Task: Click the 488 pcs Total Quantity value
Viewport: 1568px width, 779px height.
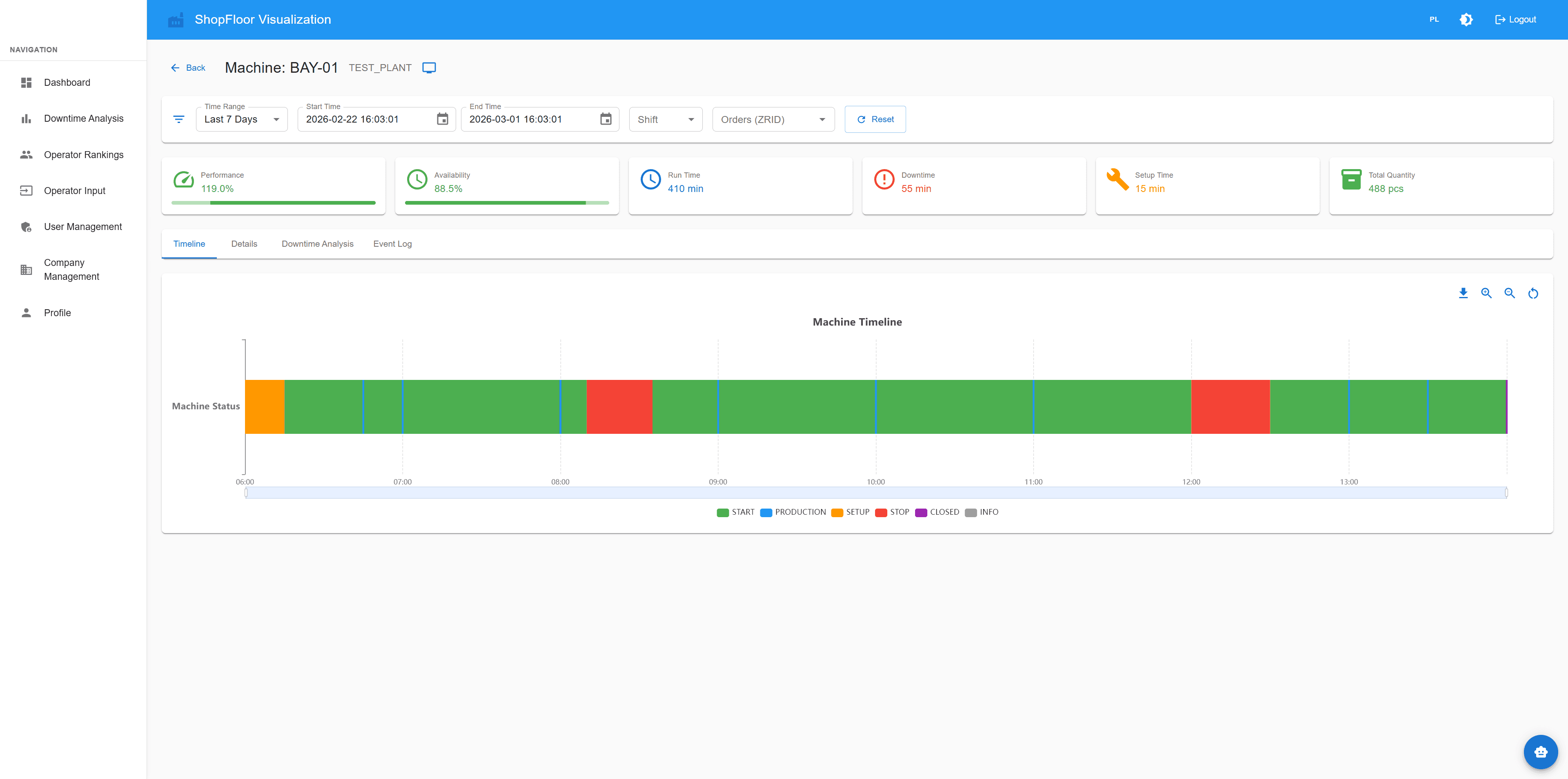Action: tap(1386, 189)
